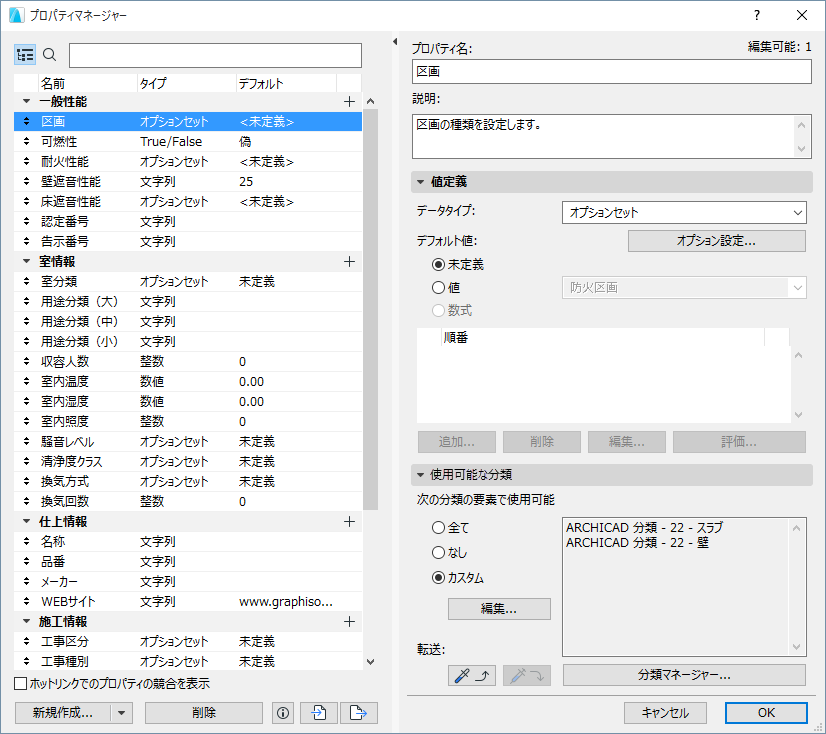Screen dimensions: 826x734
Task: Click the プロパティ名 input field
Action: click(x=612, y=72)
